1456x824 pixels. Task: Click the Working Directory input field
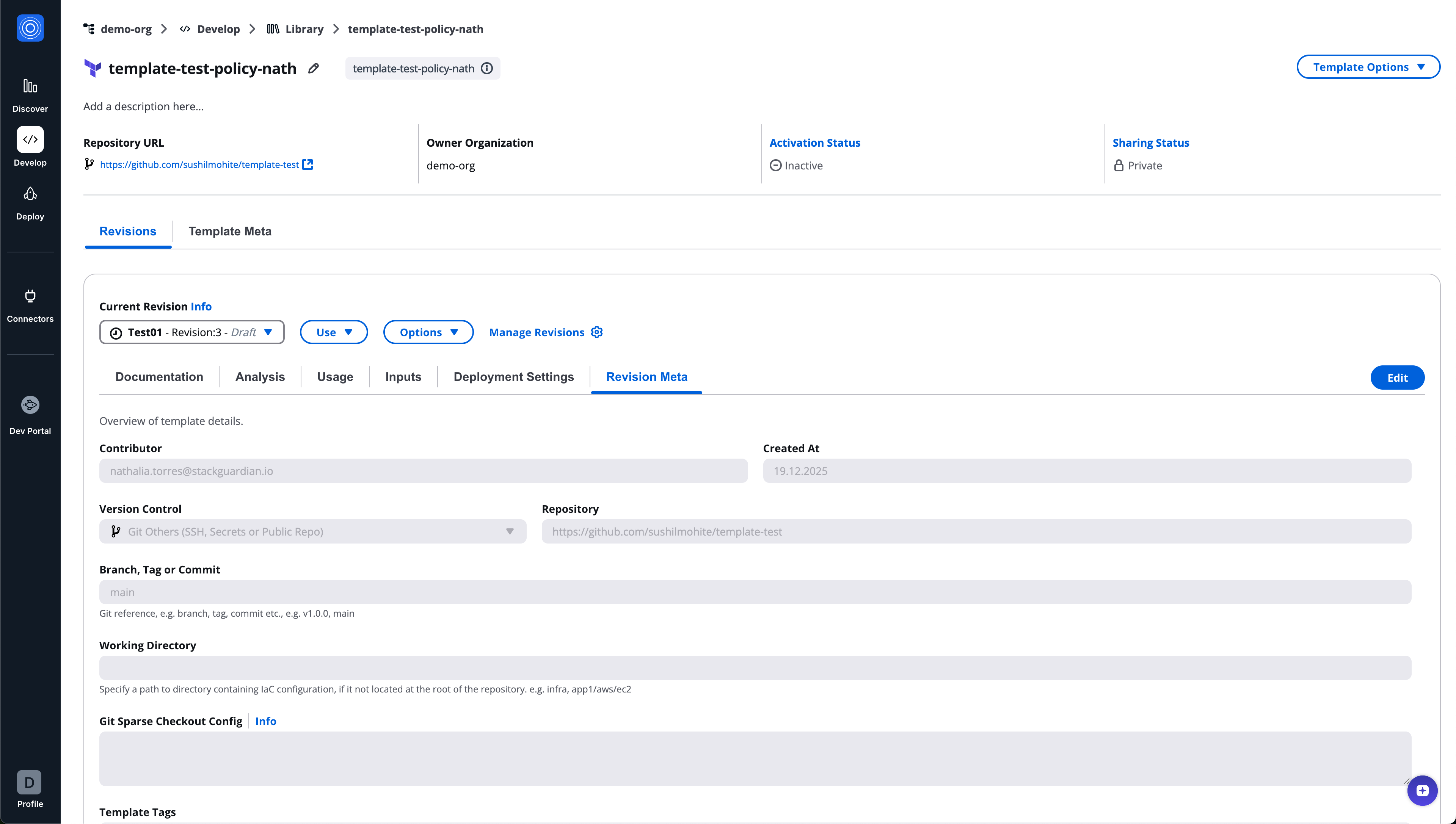point(755,668)
